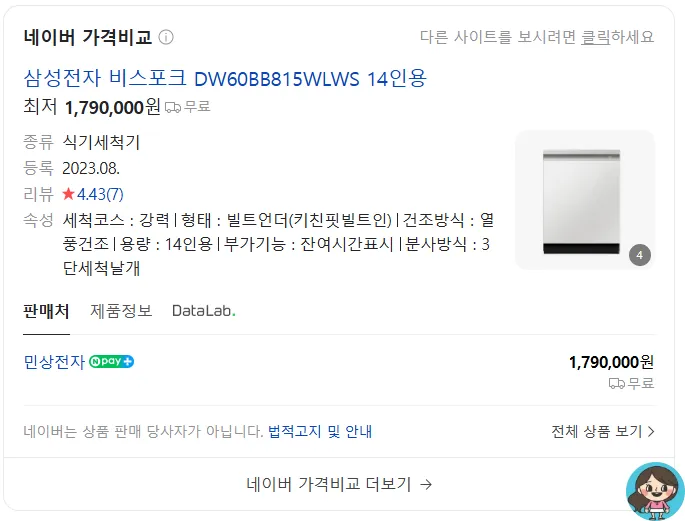The width and height of the screenshot is (685, 521).
Task: Expand 전체 상품 보기 chevron
Action: pyautogui.click(x=651, y=431)
